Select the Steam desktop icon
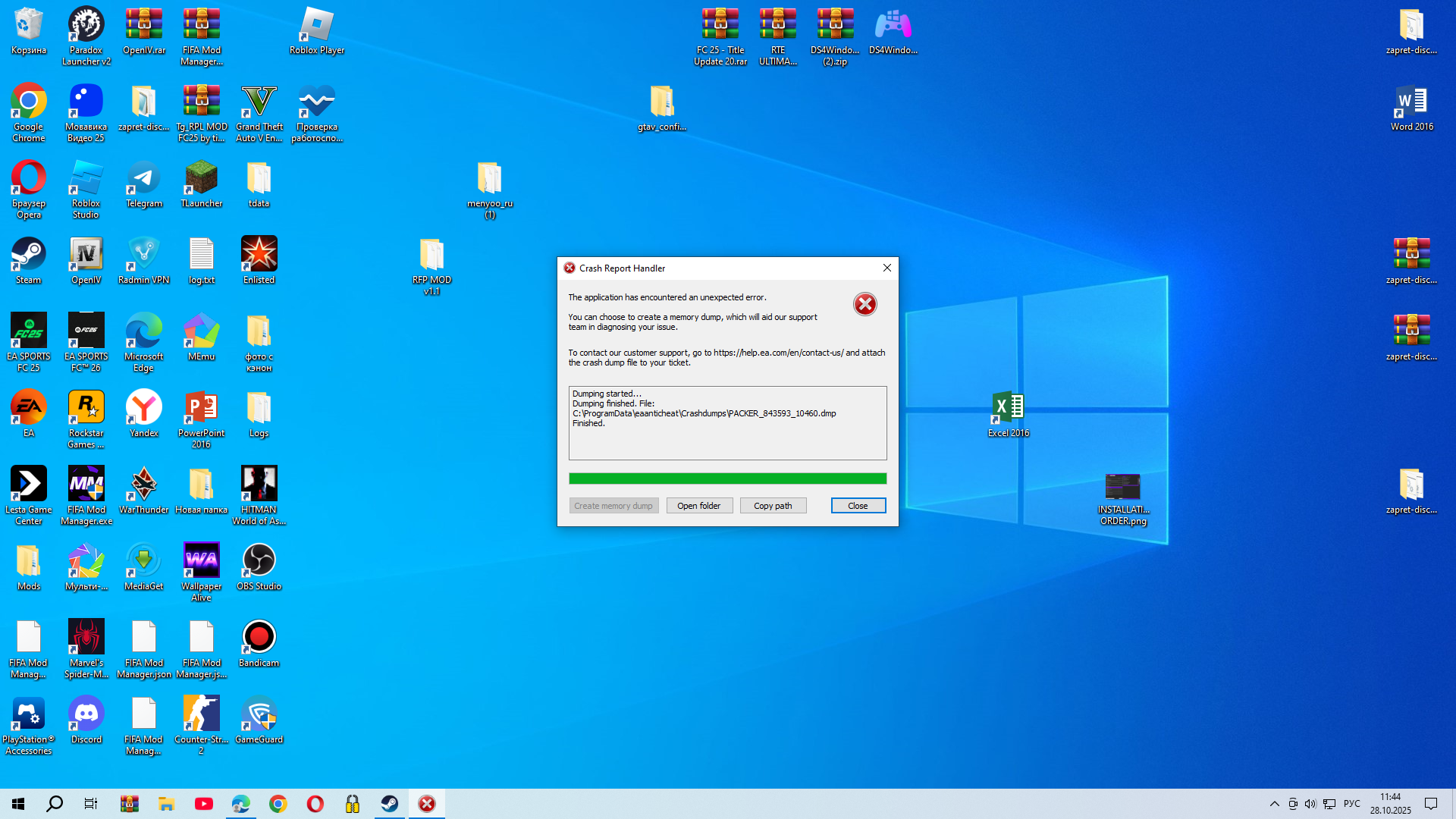 29,259
